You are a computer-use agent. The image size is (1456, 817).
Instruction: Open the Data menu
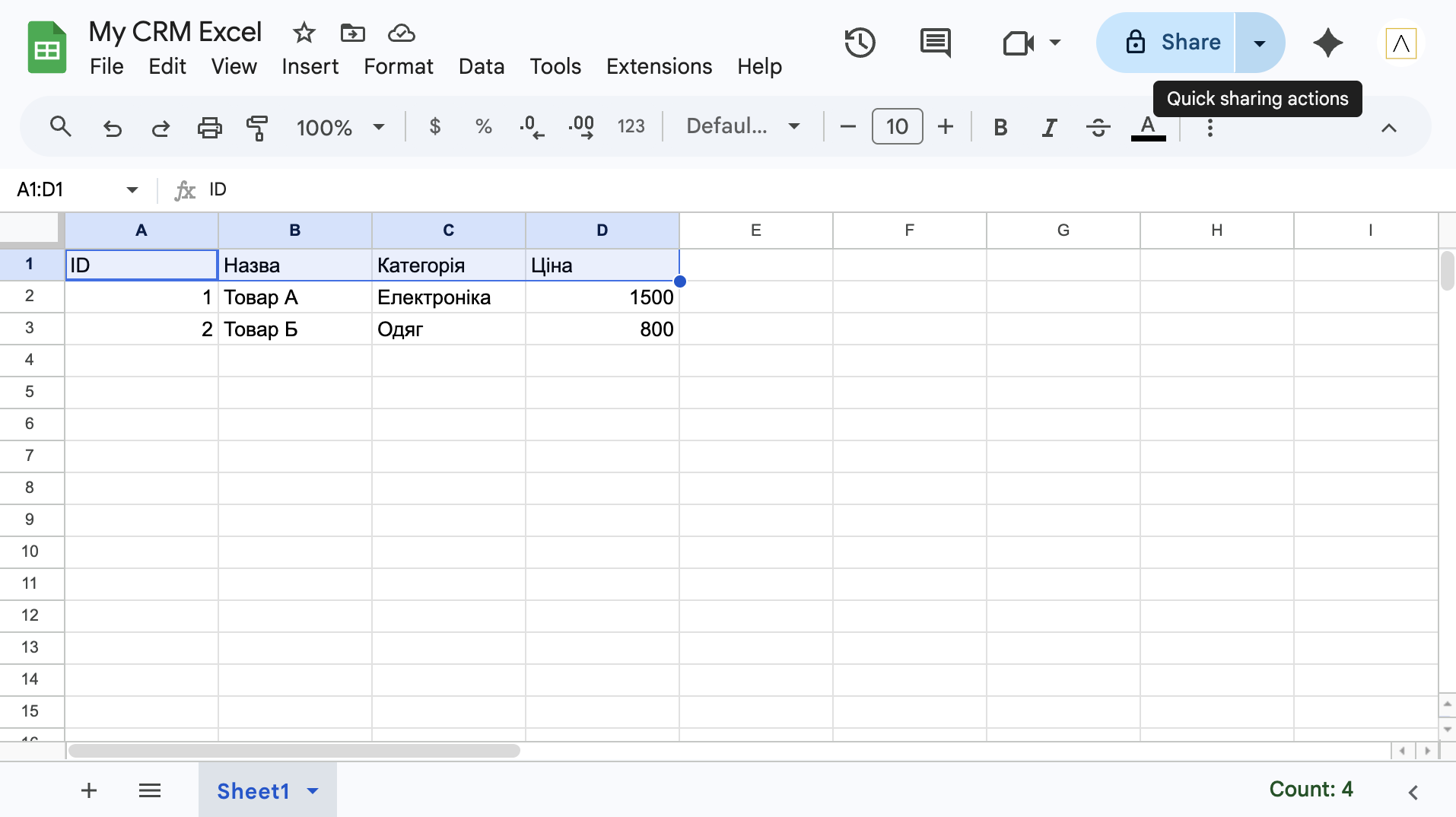pos(482,67)
